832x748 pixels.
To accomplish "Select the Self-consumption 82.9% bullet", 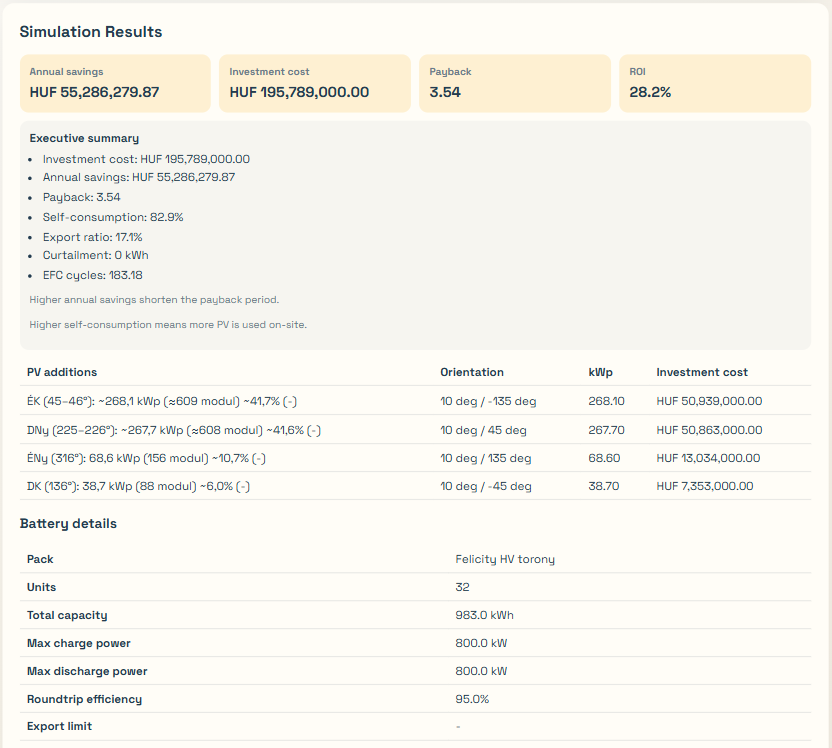I will tap(112, 217).
